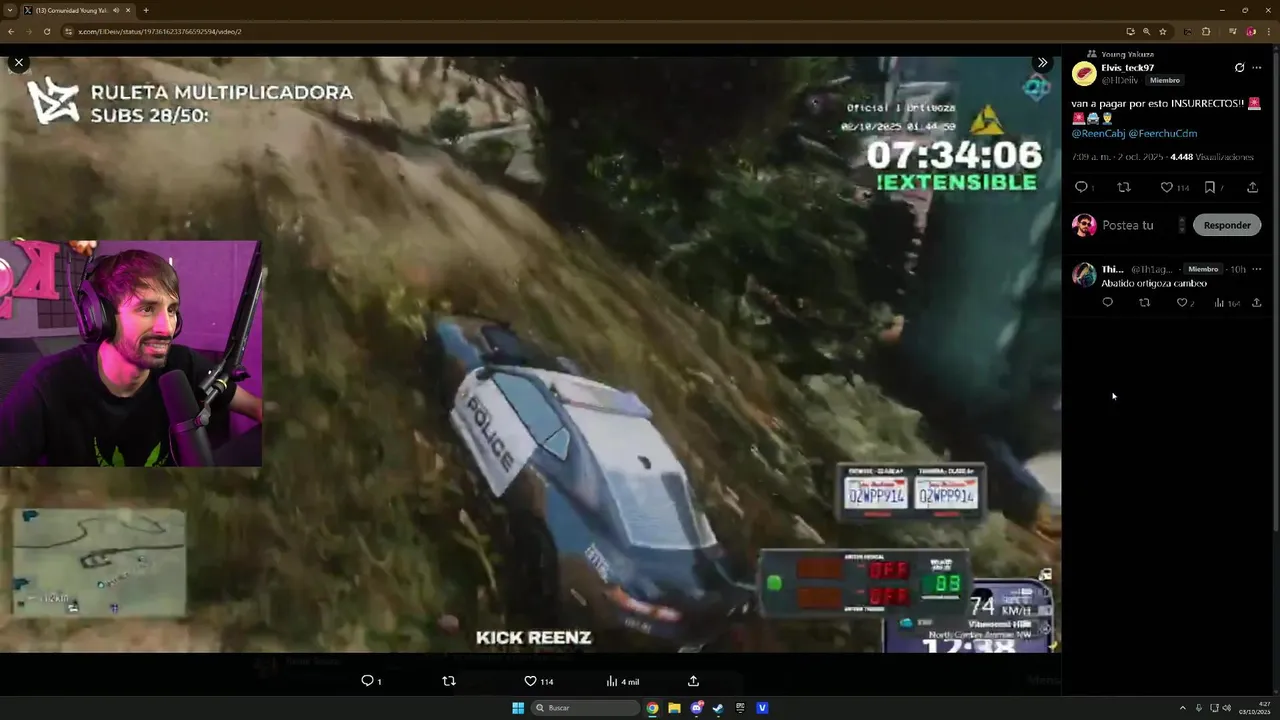Reload the current page
The image size is (1280, 720).
point(47,31)
